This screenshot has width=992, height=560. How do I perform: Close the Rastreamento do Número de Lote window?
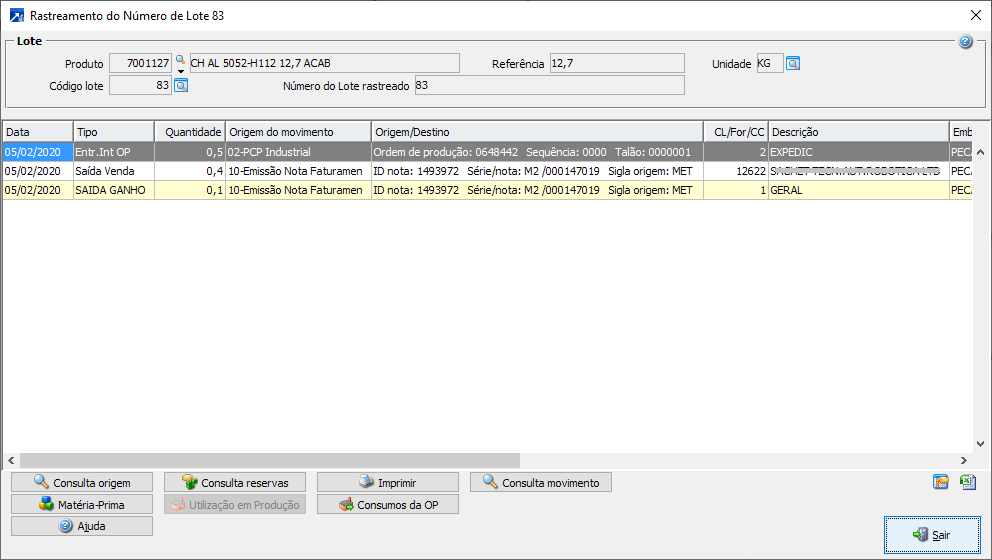[x=976, y=15]
